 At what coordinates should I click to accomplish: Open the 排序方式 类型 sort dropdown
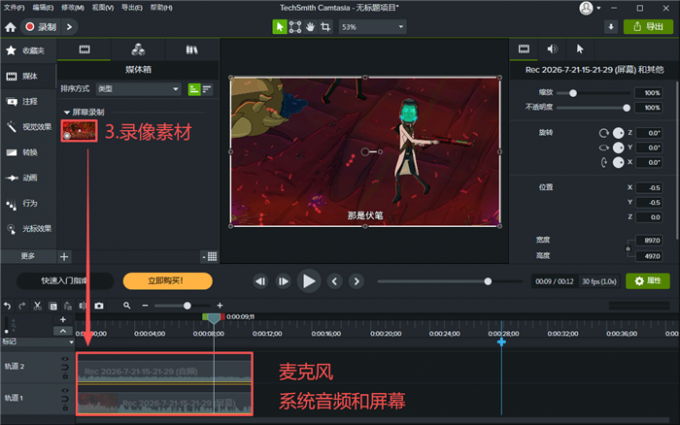point(138,89)
